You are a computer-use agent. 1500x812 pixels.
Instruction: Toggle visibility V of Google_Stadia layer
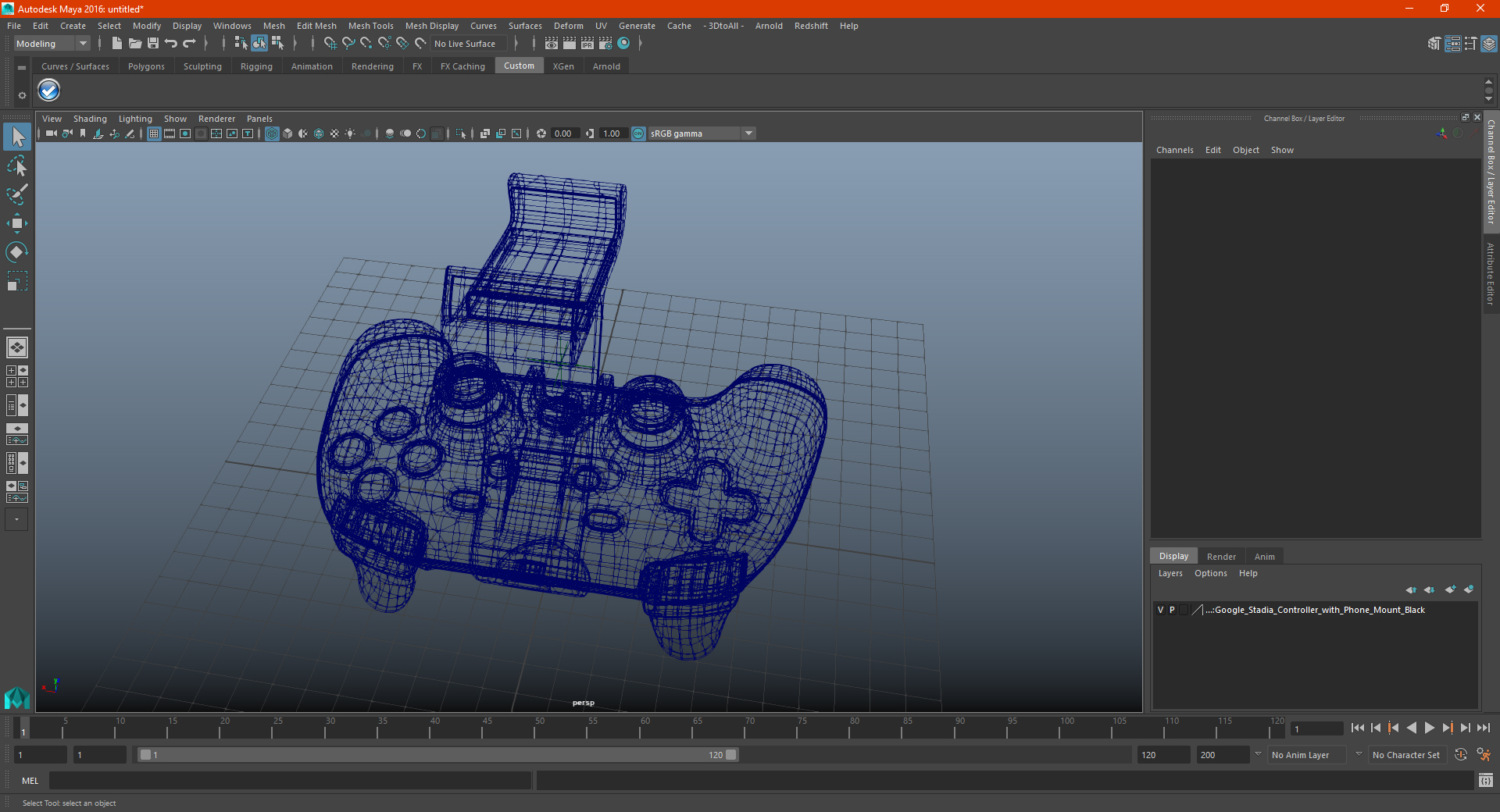coord(1161,610)
